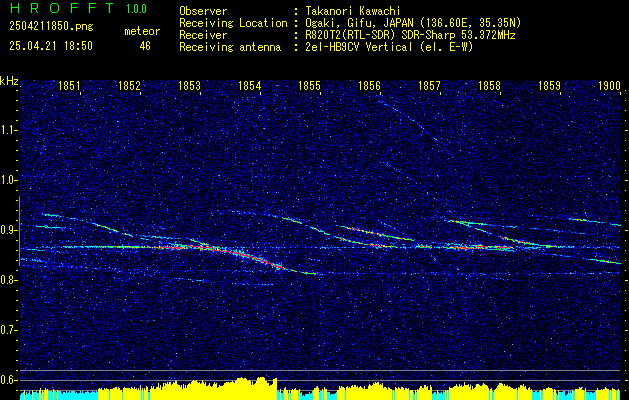Click the 1859 time marker
The image size is (629, 400).
(550, 86)
